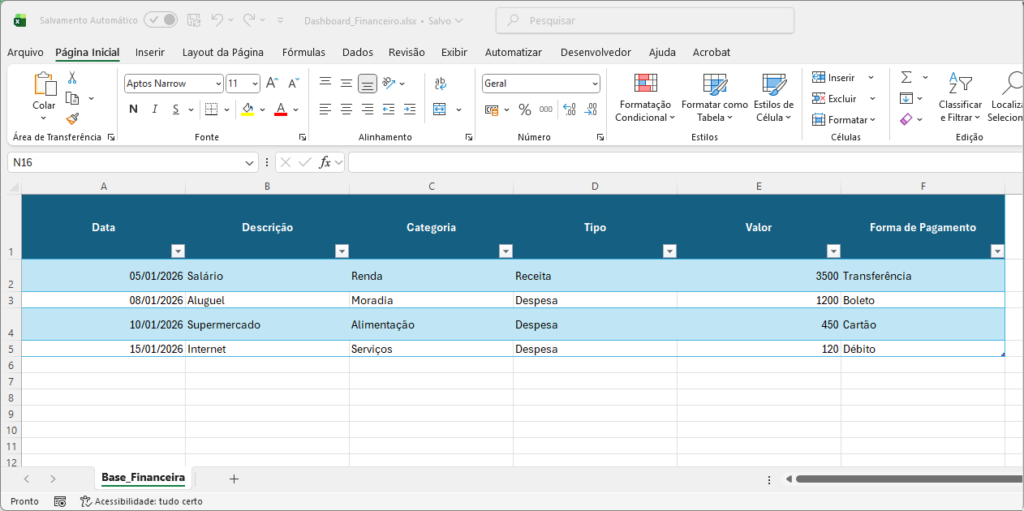Apply thousands separator 000 style

pyautogui.click(x=545, y=110)
